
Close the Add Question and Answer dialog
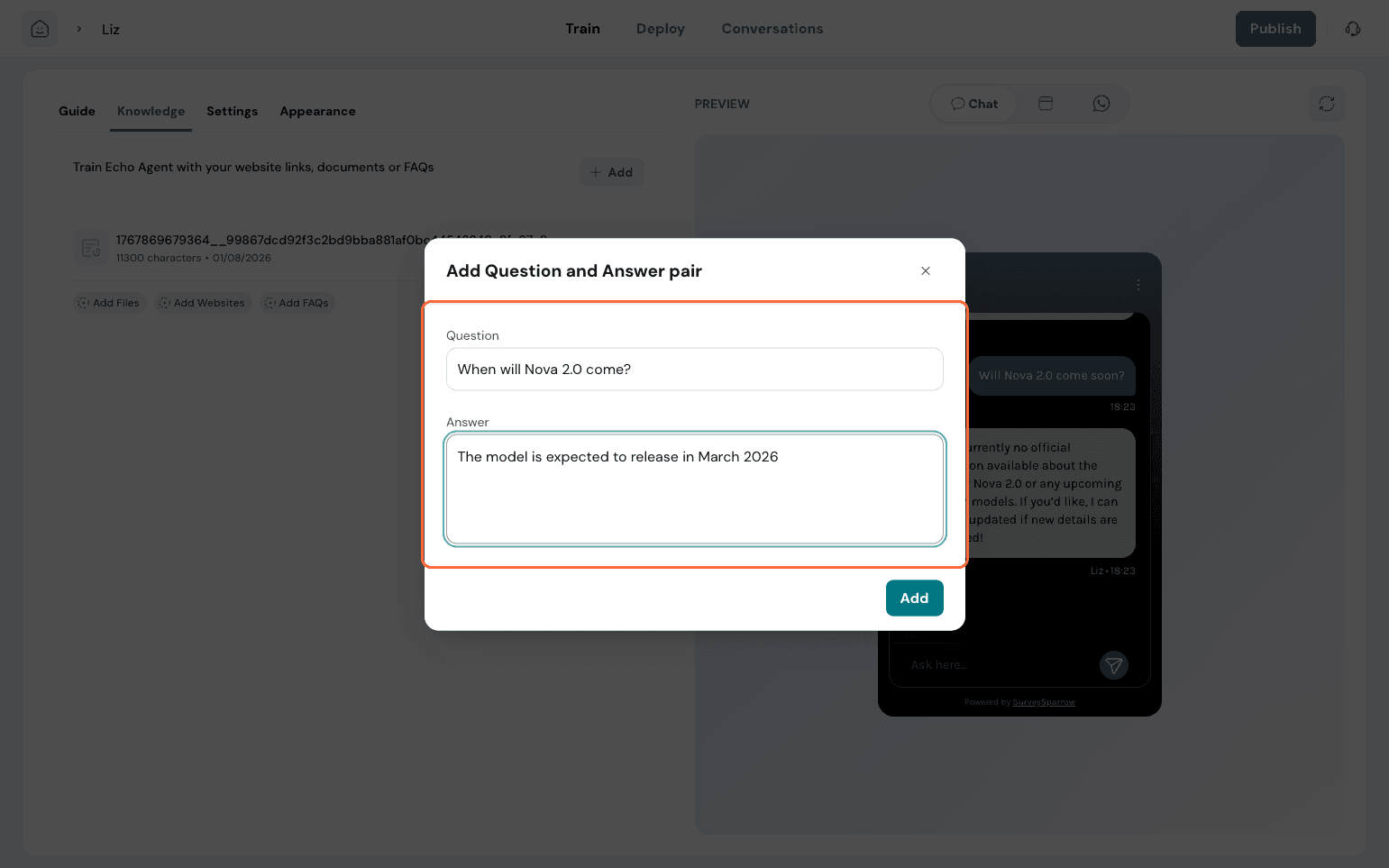click(x=925, y=271)
